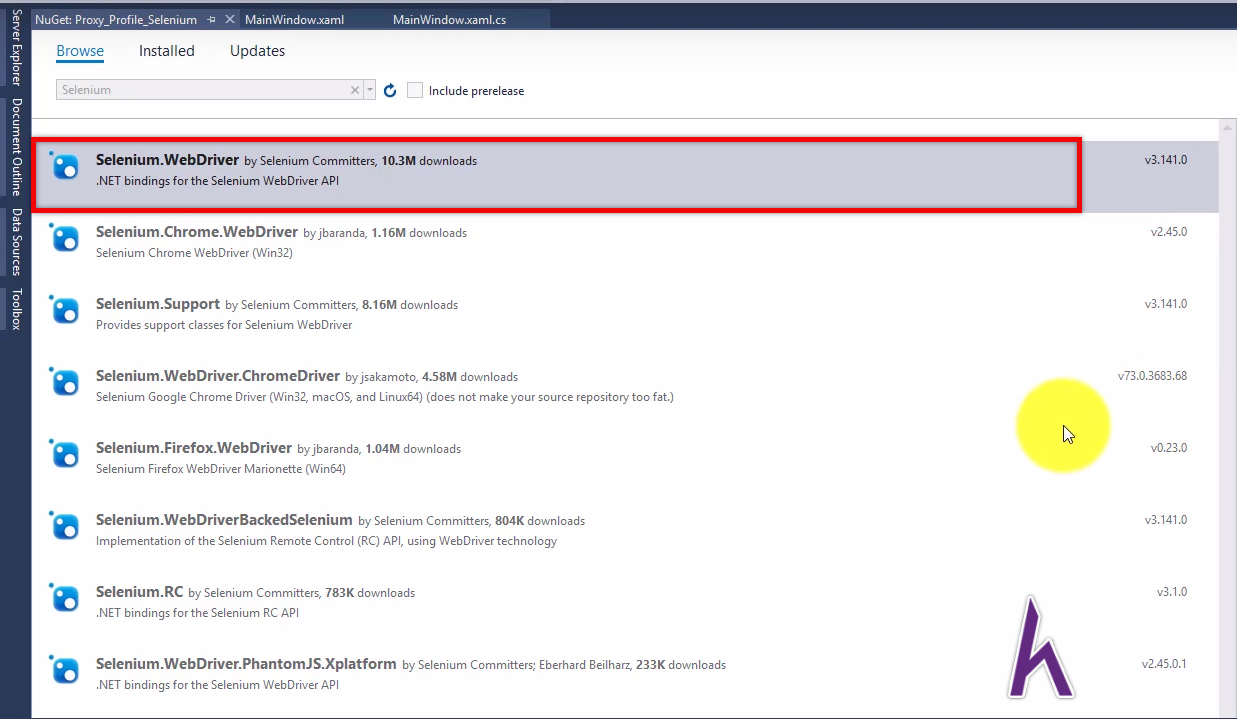Viewport: 1237px width, 719px height.
Task: Clear the Selenium search text
Action: point(354,90)
